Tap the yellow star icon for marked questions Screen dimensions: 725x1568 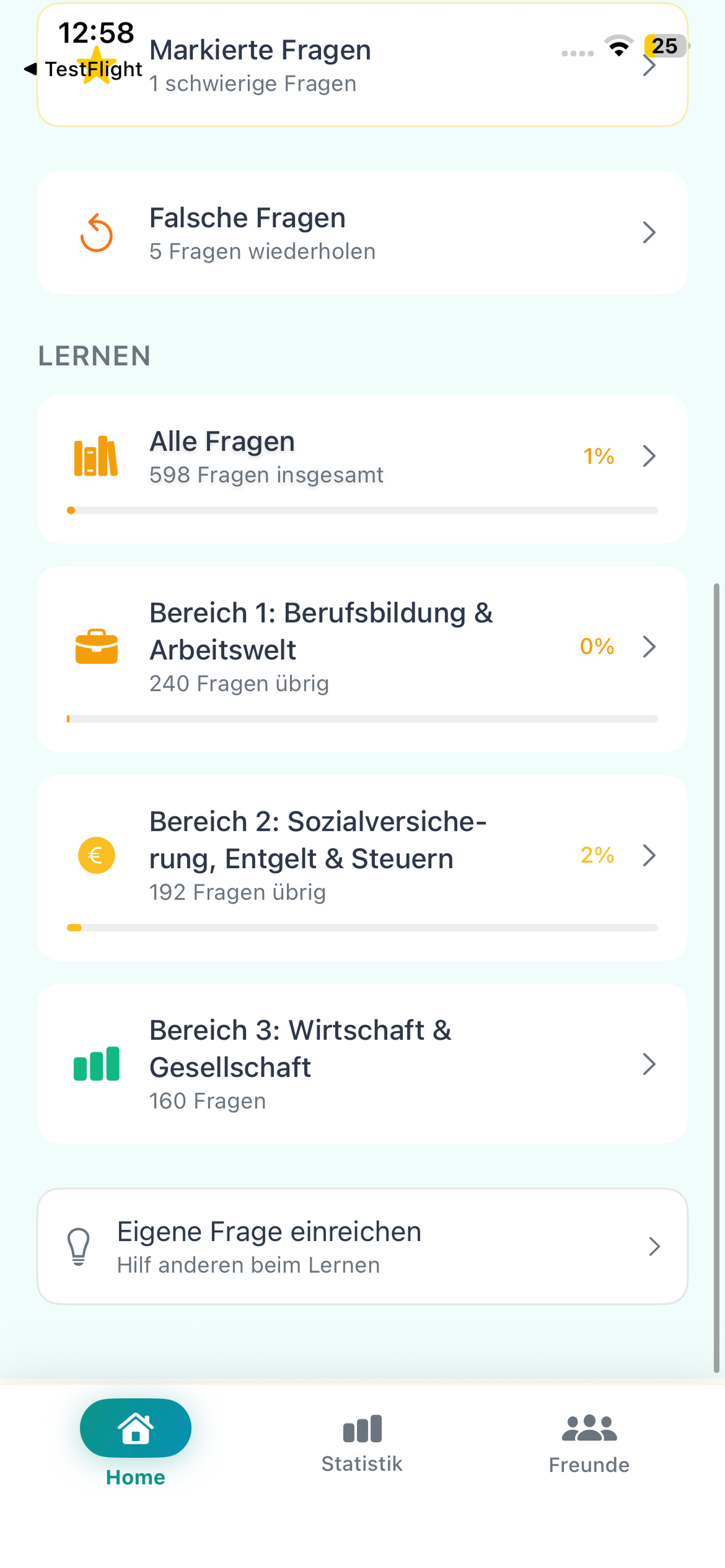(x=96, y=64)
